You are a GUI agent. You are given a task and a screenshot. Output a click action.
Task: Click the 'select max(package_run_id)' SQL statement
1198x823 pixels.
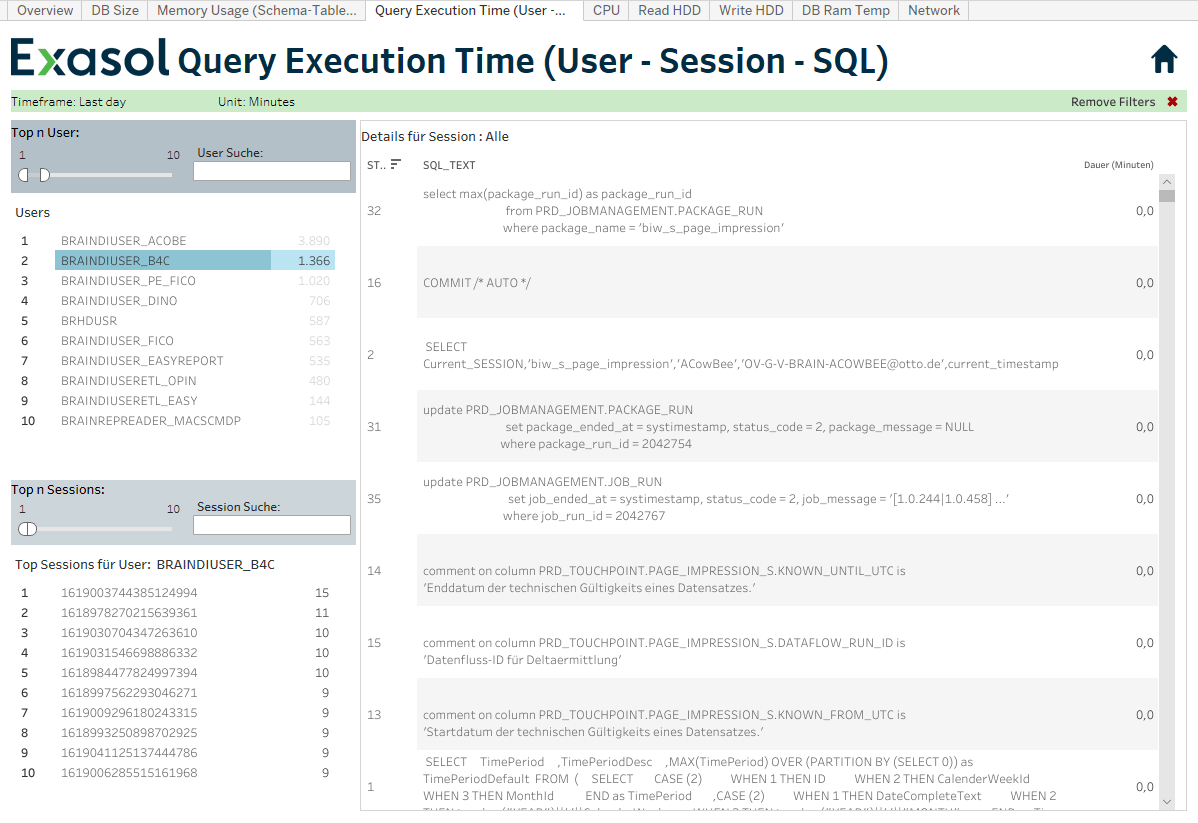(x=604, y=211)
